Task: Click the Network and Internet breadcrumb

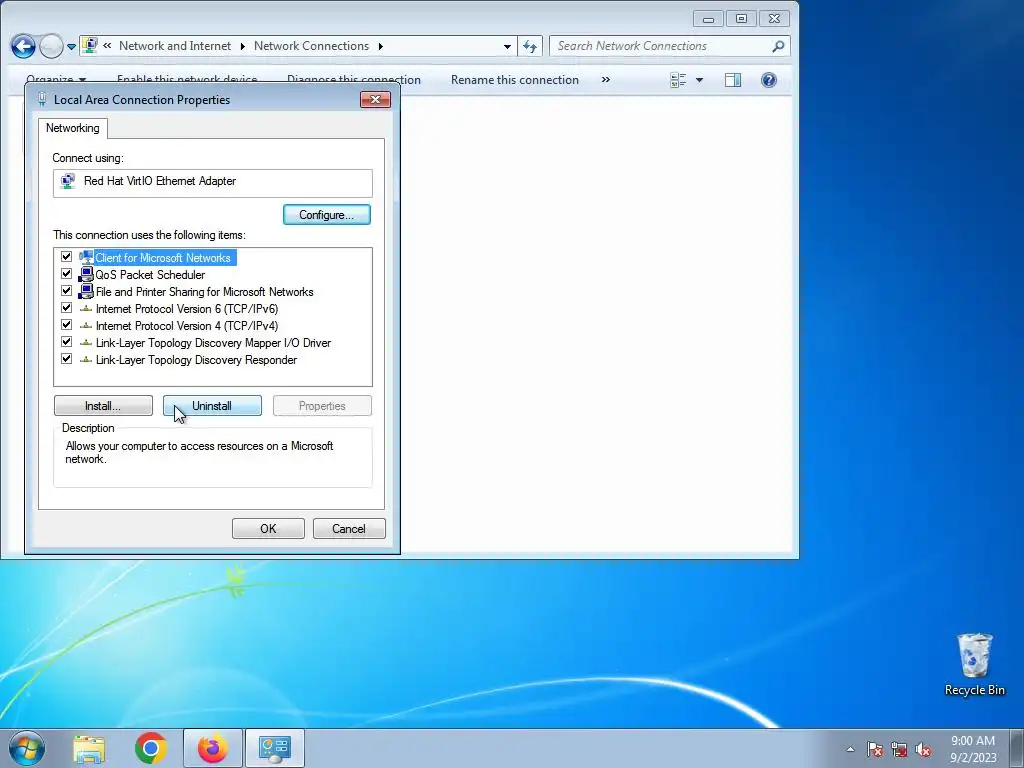Action: 174,46
